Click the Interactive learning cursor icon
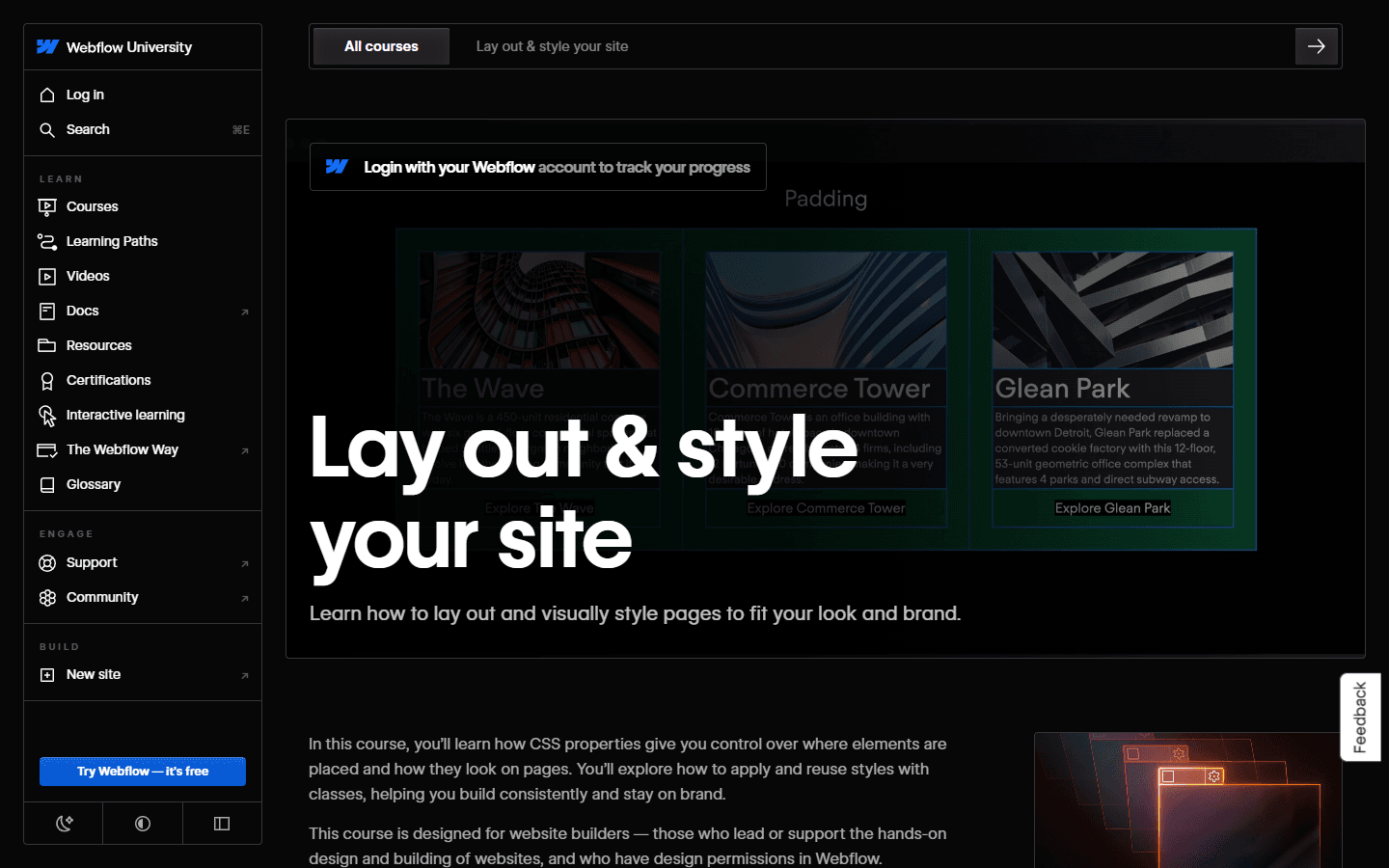This screenshot has height=868, width=1389. coord(47,416)
